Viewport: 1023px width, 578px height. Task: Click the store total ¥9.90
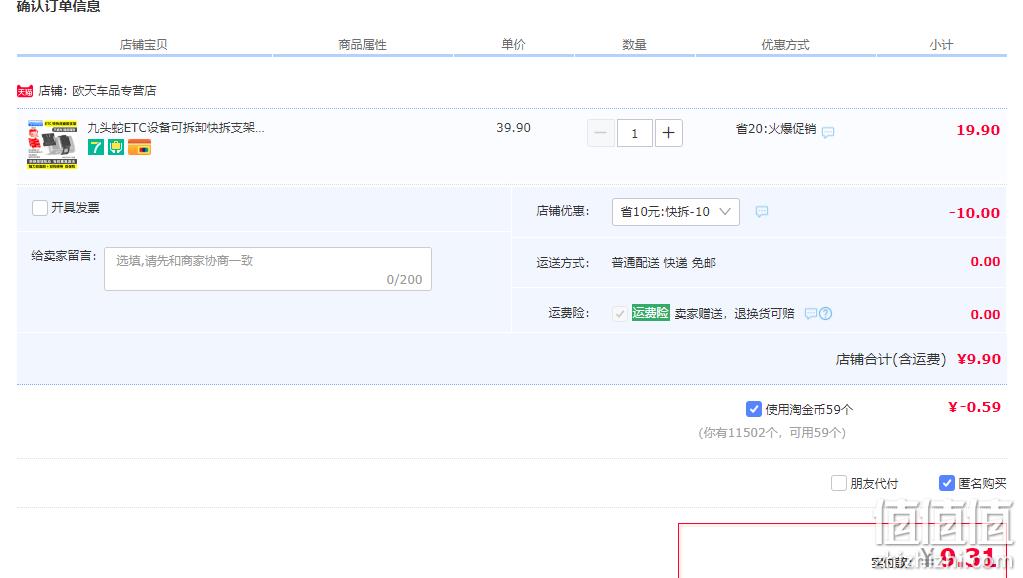pos(979,359)
